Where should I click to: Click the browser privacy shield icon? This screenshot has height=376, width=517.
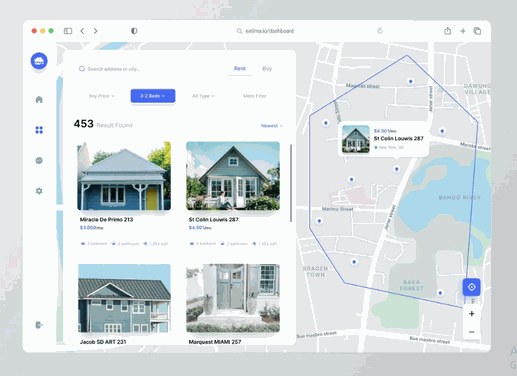[134, 31]
